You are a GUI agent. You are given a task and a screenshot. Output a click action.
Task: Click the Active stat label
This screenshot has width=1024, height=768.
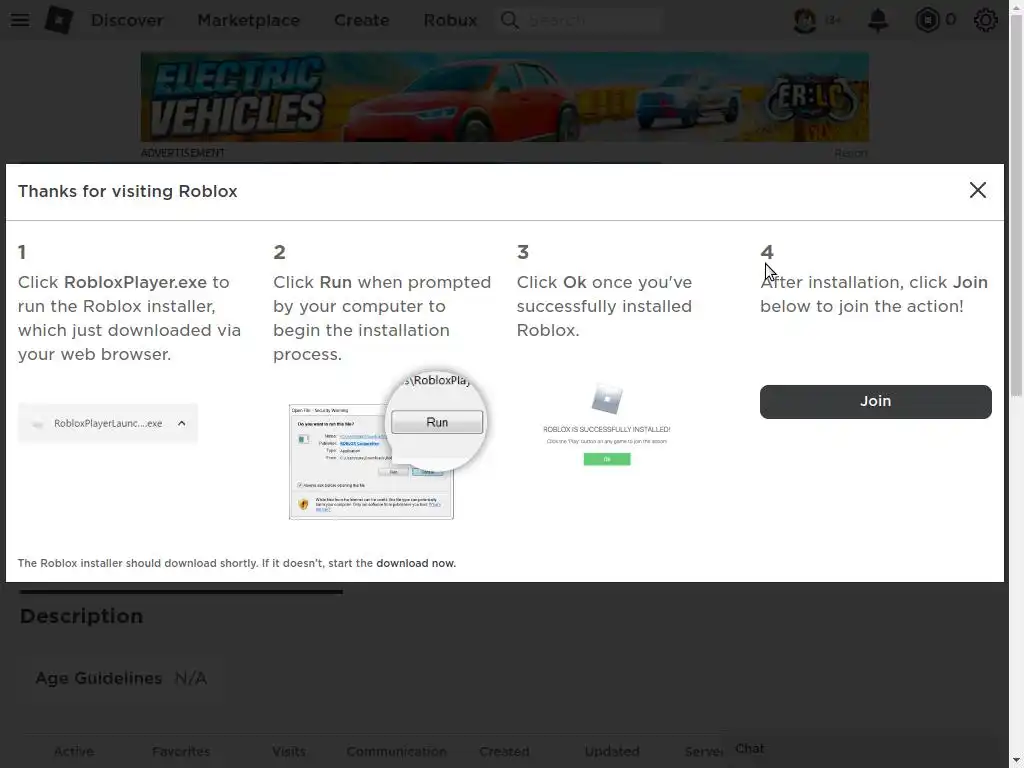74,752
